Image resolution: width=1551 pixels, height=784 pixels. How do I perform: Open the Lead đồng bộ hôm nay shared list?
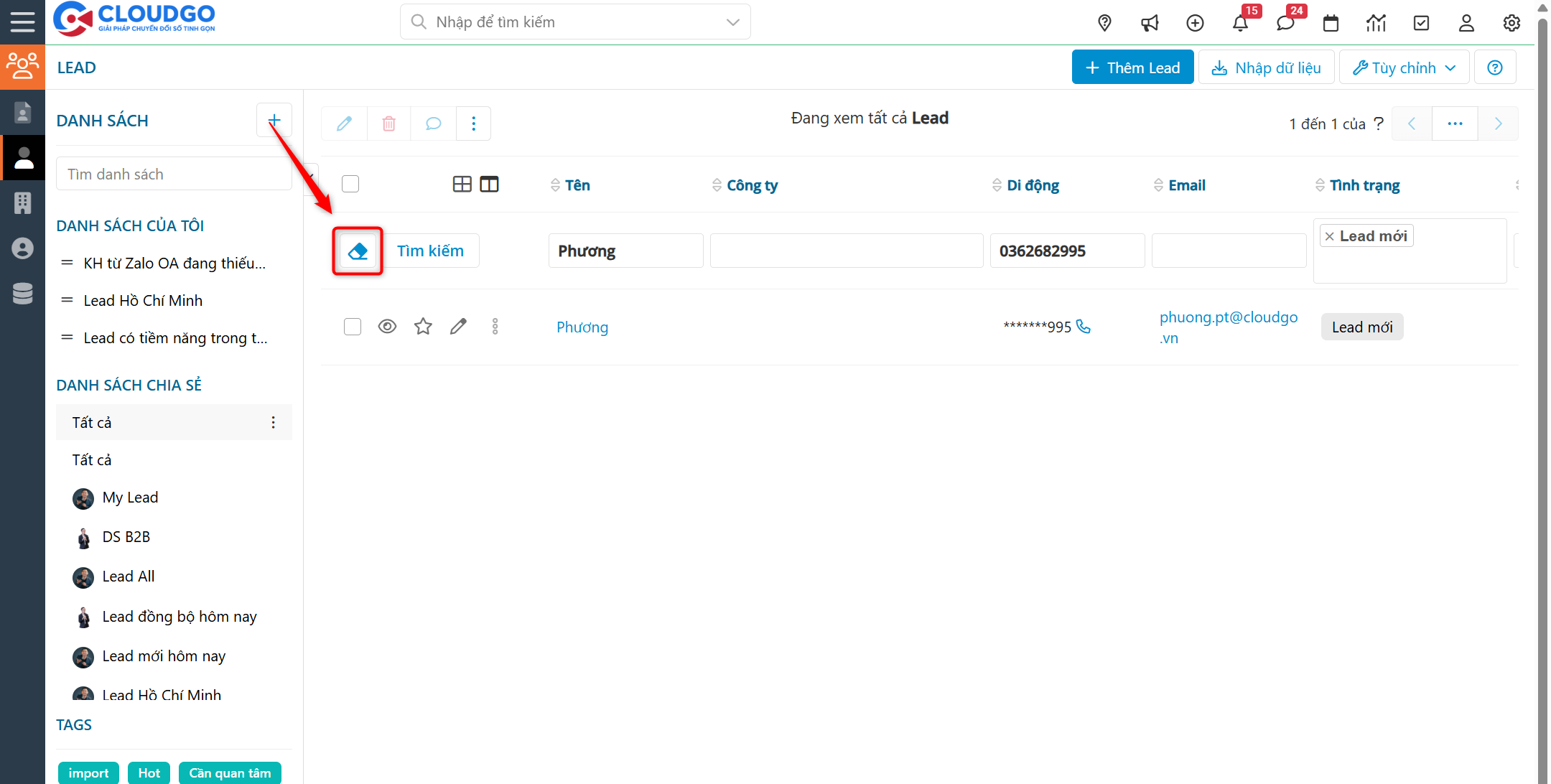tap(179, 616)
